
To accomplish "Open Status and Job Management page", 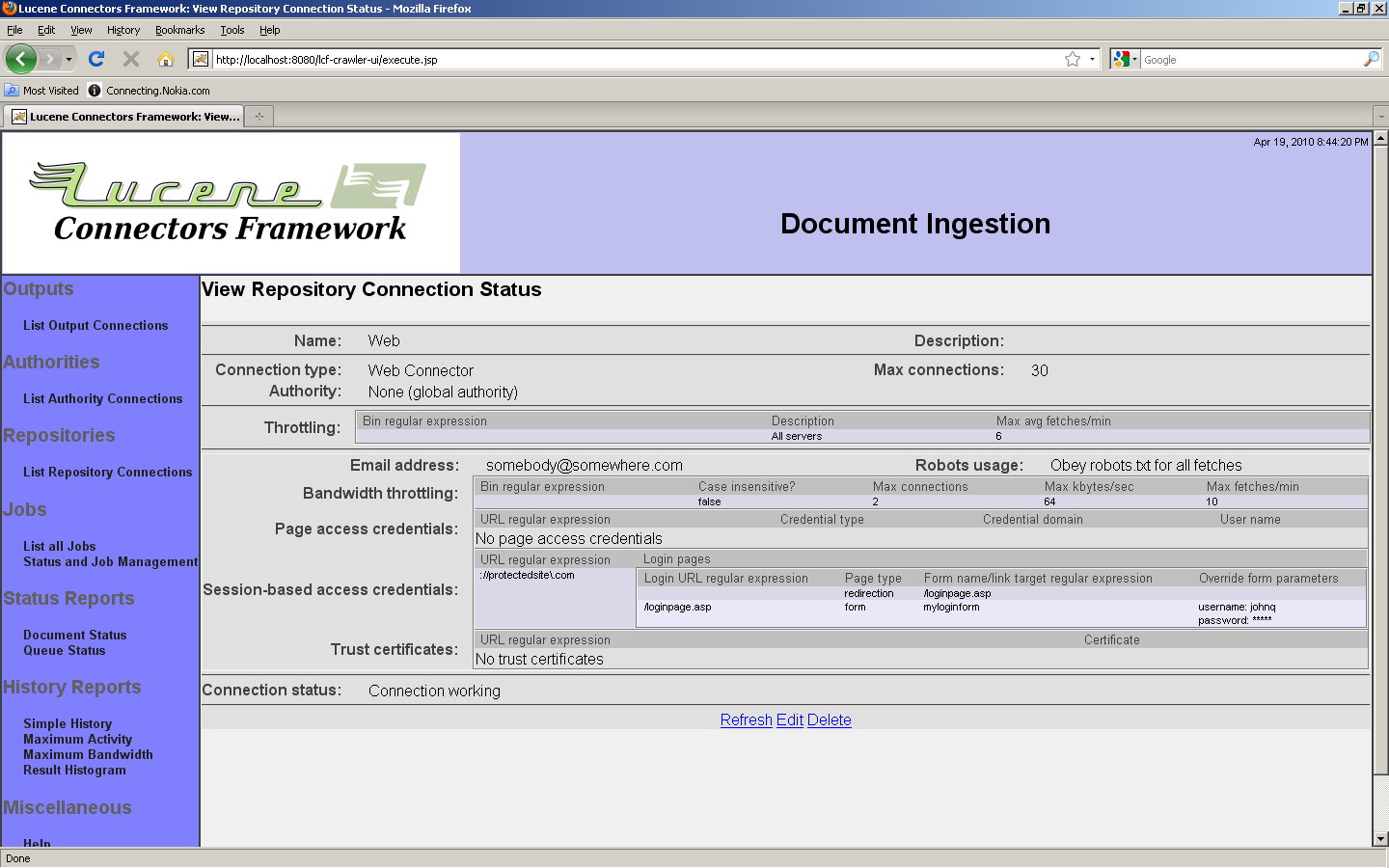I will [110, 562].
